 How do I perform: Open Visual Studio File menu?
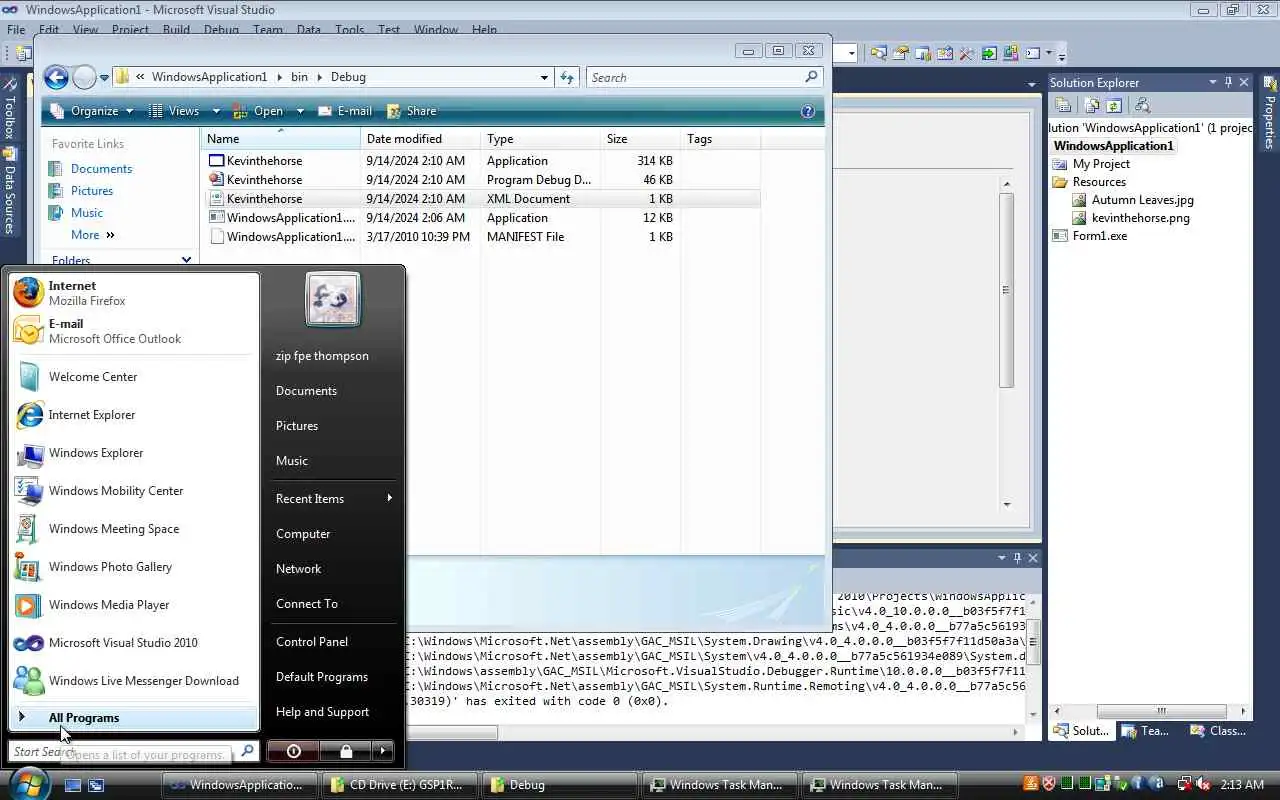(16, 30)
